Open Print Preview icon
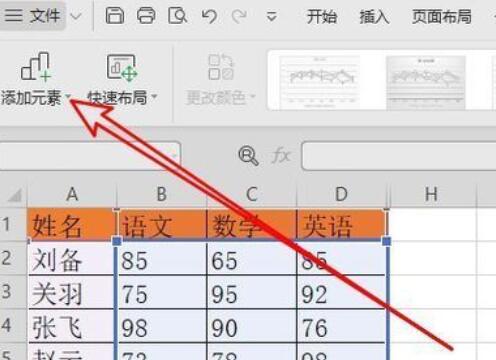Screen dimensions: 496x360 click(x=177, y=16)
